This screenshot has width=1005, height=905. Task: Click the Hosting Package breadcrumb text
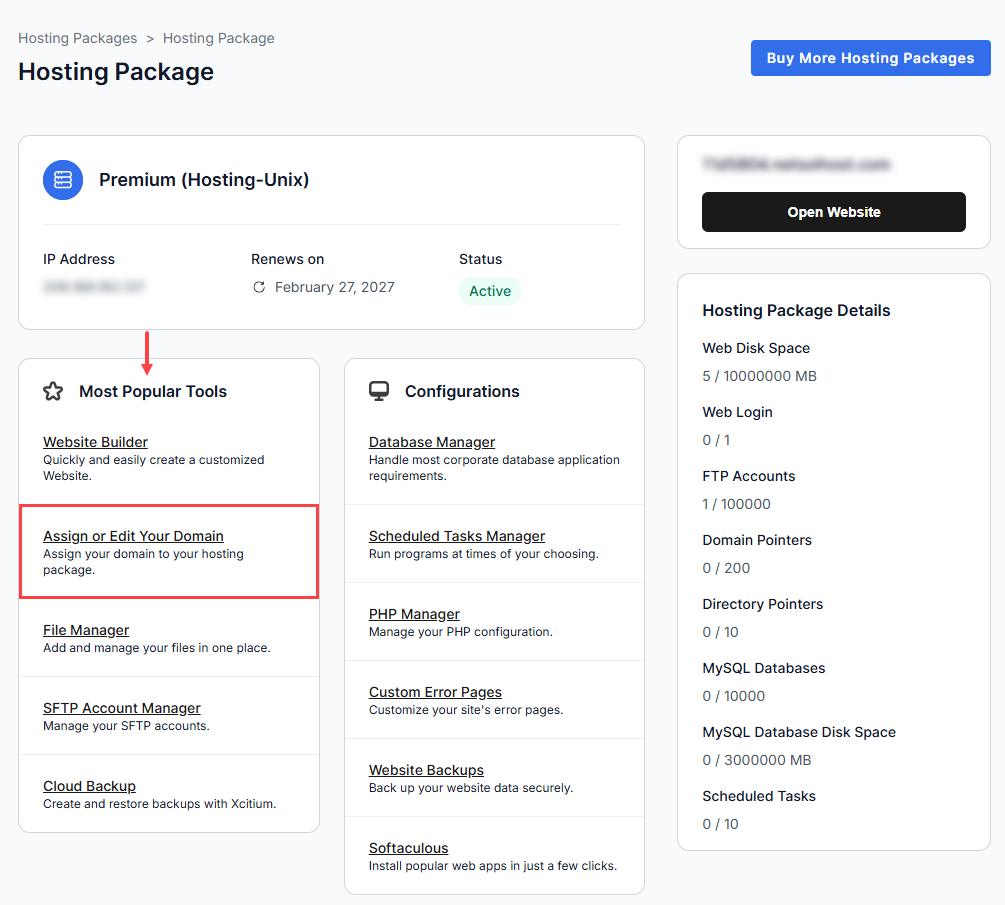[219, 38]
